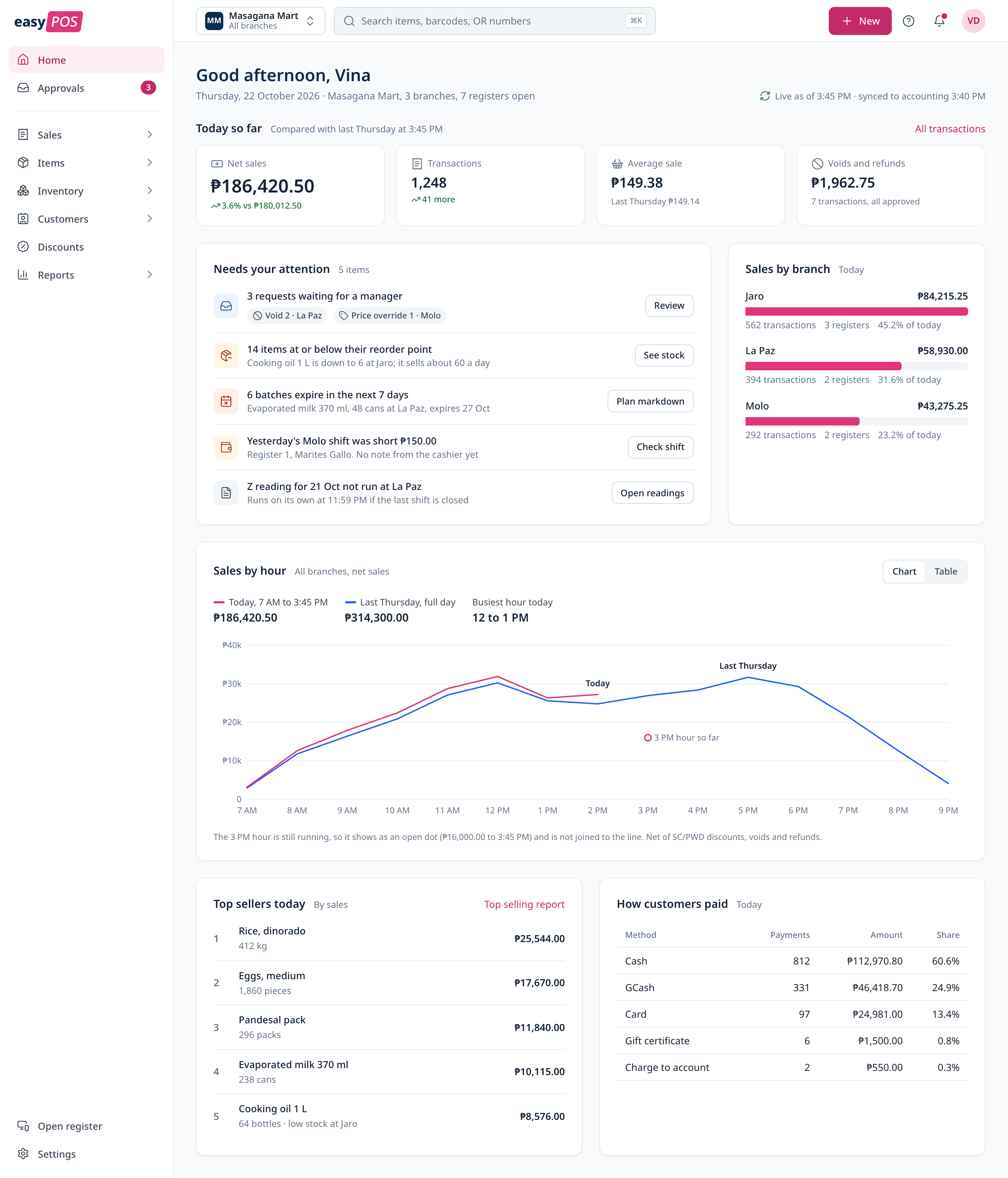Open the Top selling report link

tap(524, 905)
